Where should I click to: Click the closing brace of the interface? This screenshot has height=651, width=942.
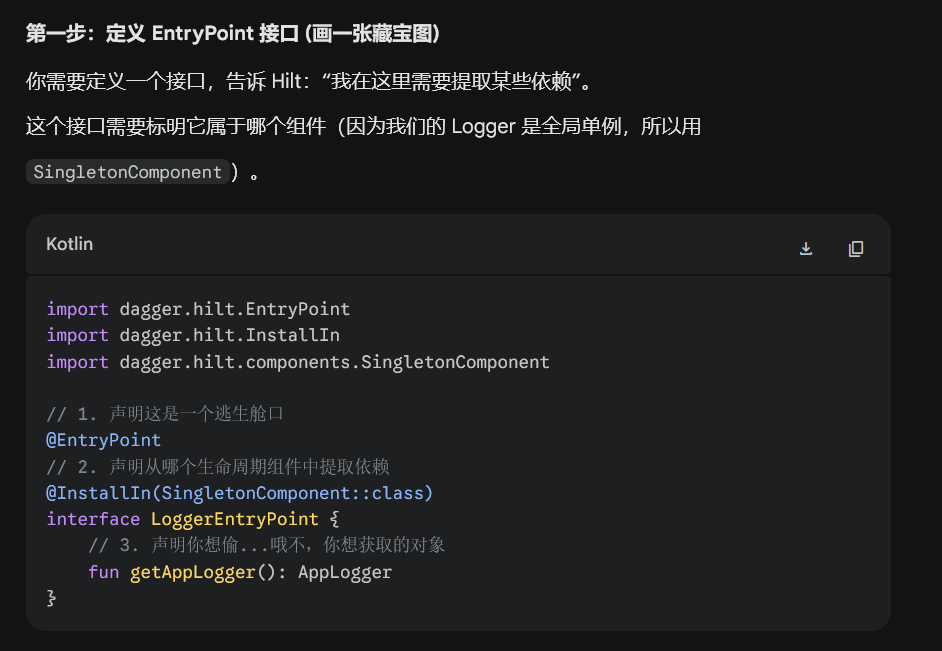click(52, 598)
